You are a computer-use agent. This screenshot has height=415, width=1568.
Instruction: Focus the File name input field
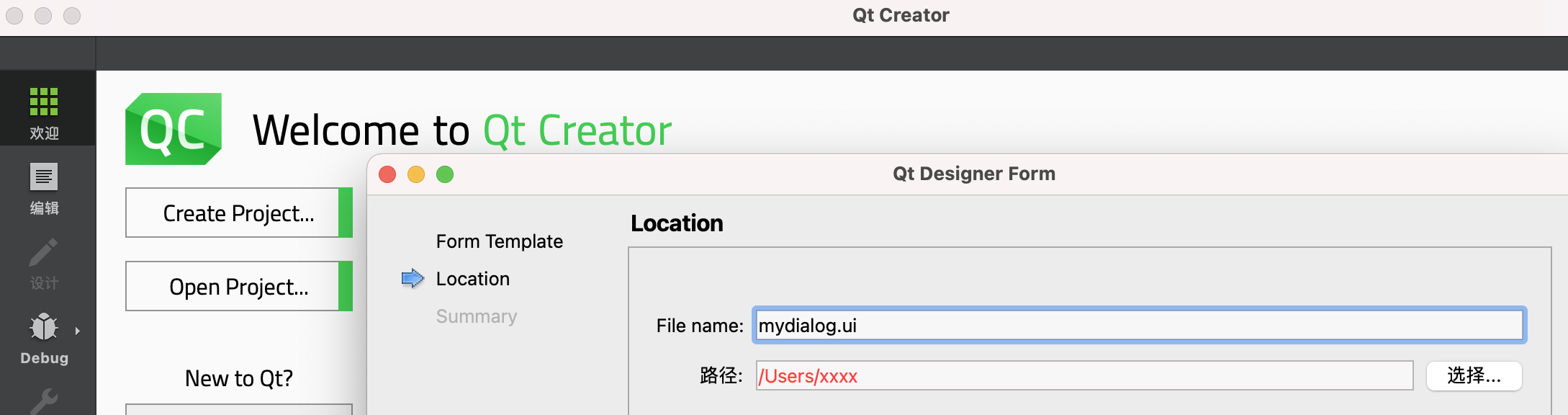pyautogui.click(x=1139, y=326)
